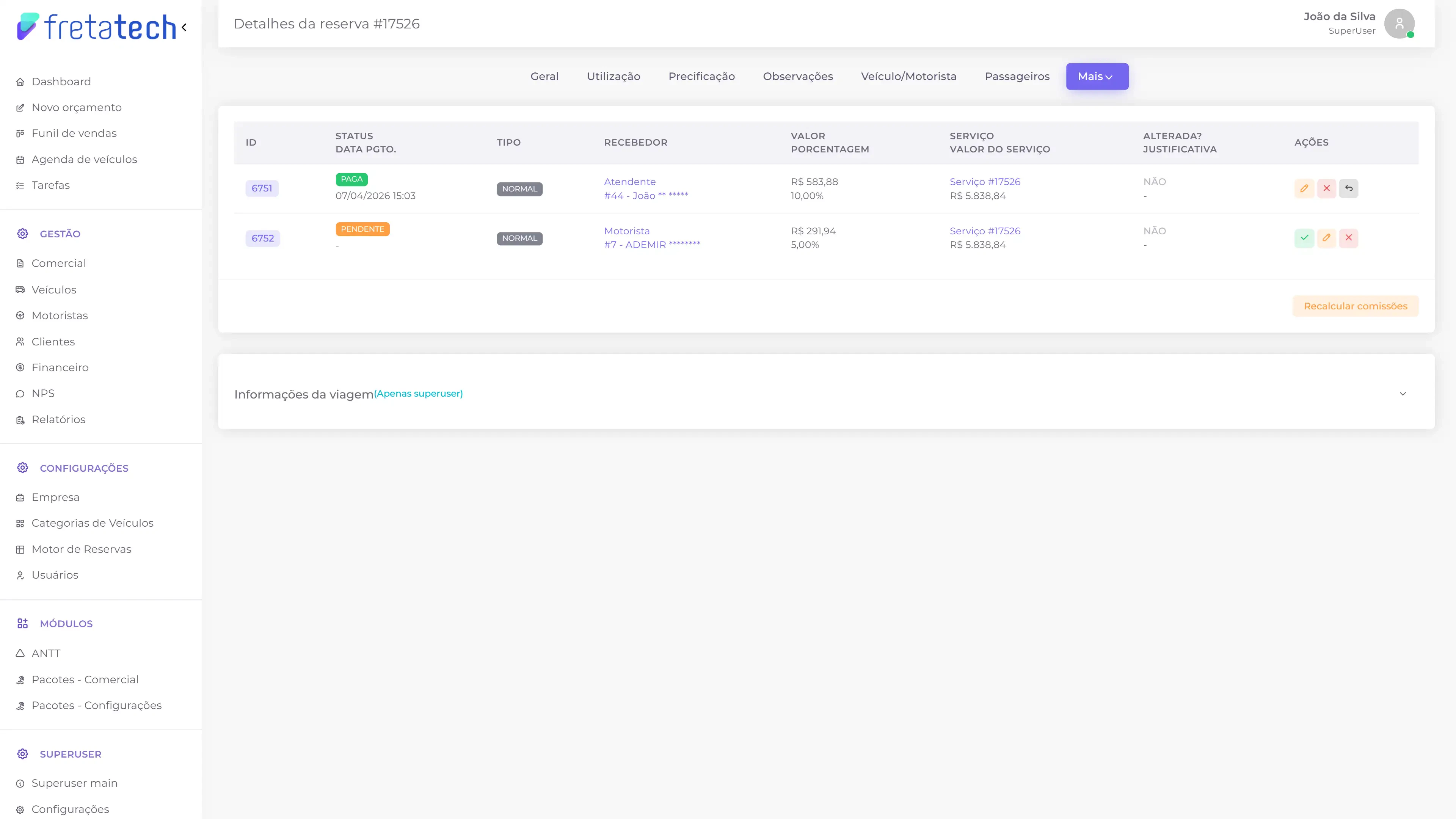Click the Categorias de Veículos grid icon

pos(20,523)
